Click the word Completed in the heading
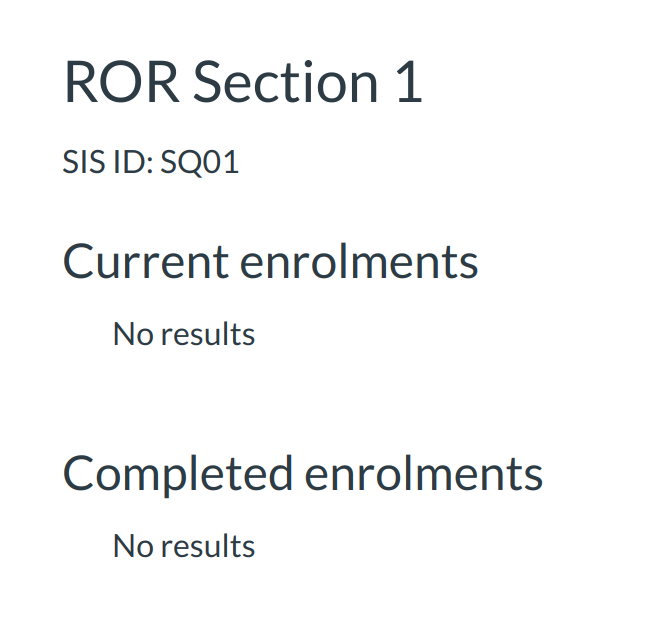The width and height of the screenshot is (654, 632). tap(178, 473)
